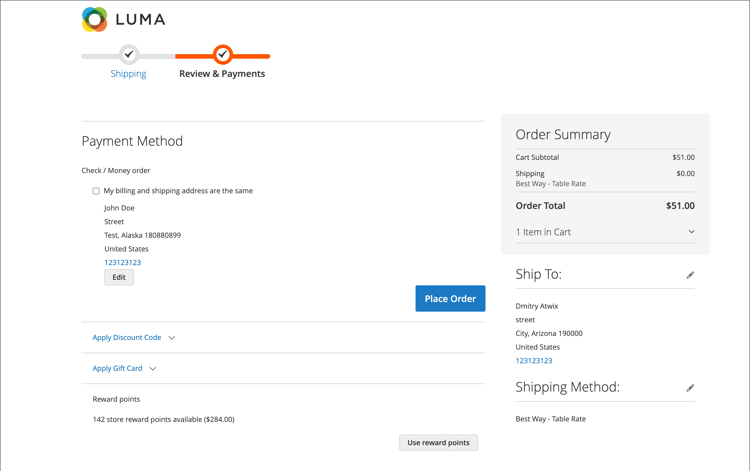Image resolution: width=750 pixels, height=471 pixels.
Task: Click the Review & Payments step checkmark
Action: 223,55
